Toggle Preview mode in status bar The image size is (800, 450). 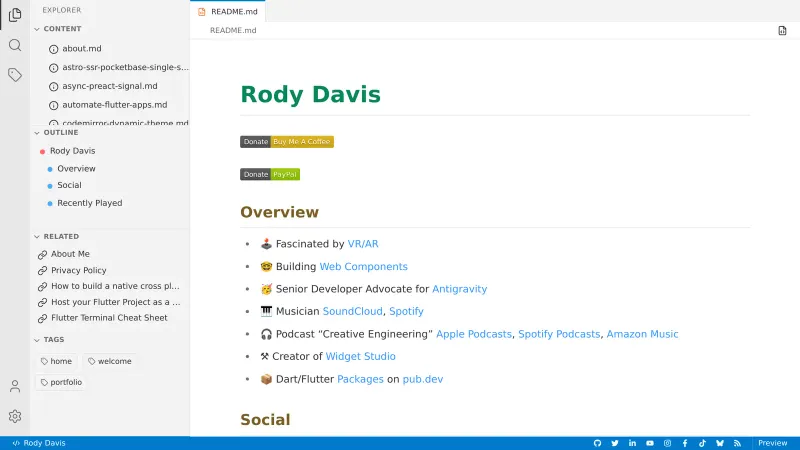pos(772,443)
